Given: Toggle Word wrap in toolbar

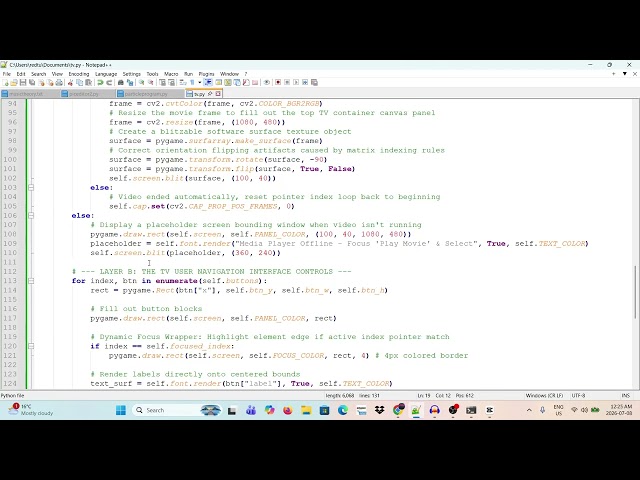Looking at the screenshot, I should [183, 82].
